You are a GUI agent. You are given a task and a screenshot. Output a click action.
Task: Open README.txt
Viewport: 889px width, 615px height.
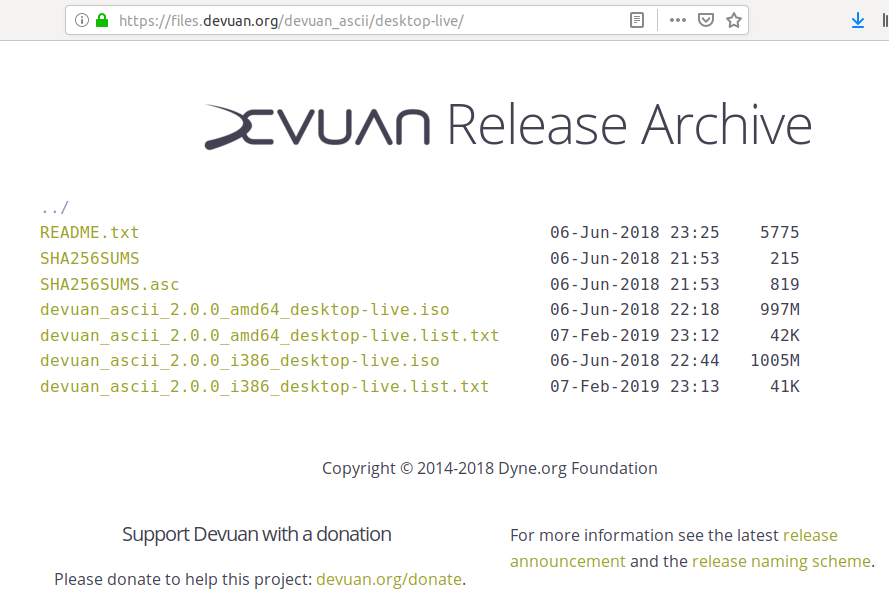tap(90, 232)
